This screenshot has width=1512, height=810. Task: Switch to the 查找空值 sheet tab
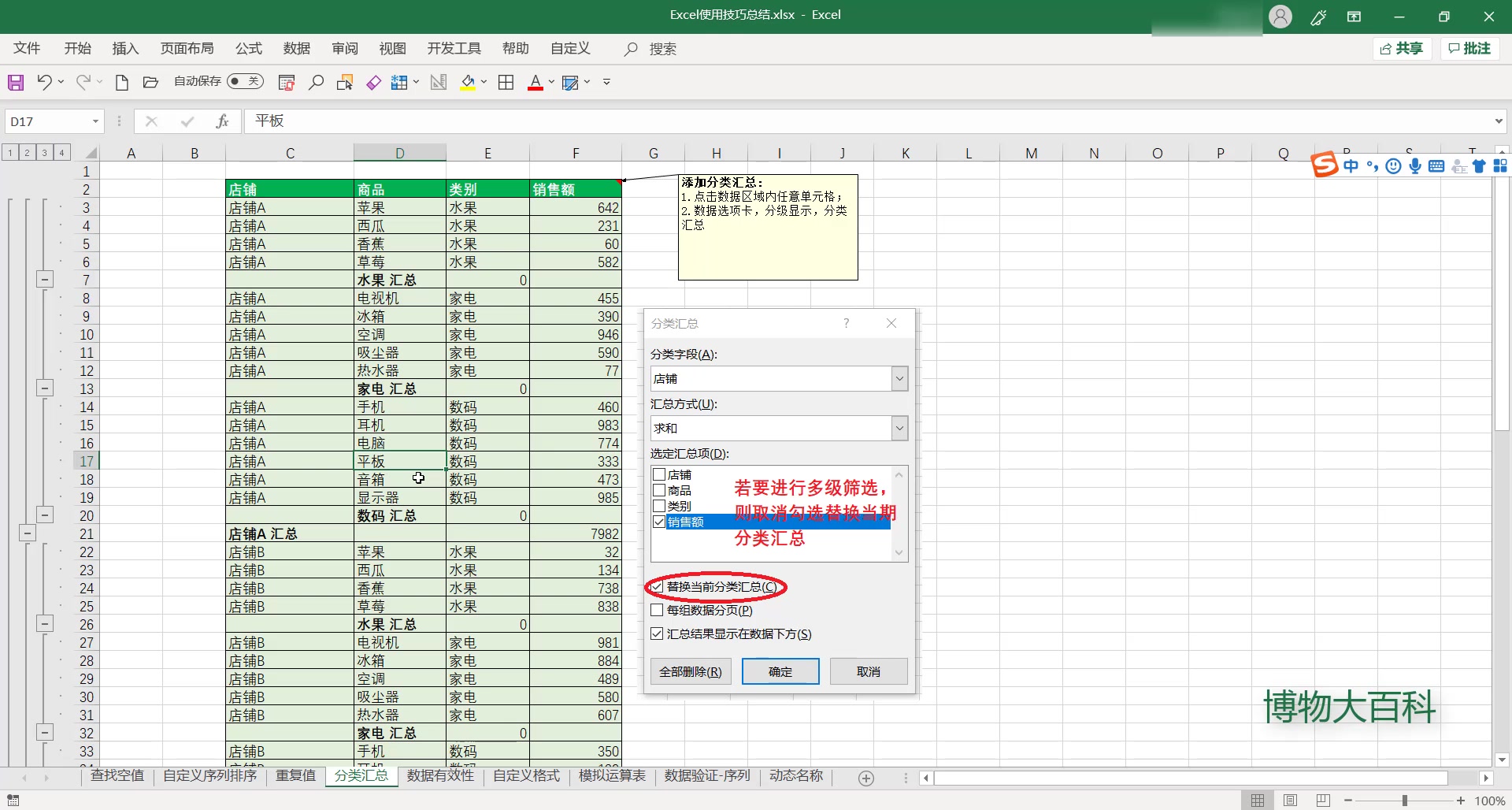pos(117,776)
